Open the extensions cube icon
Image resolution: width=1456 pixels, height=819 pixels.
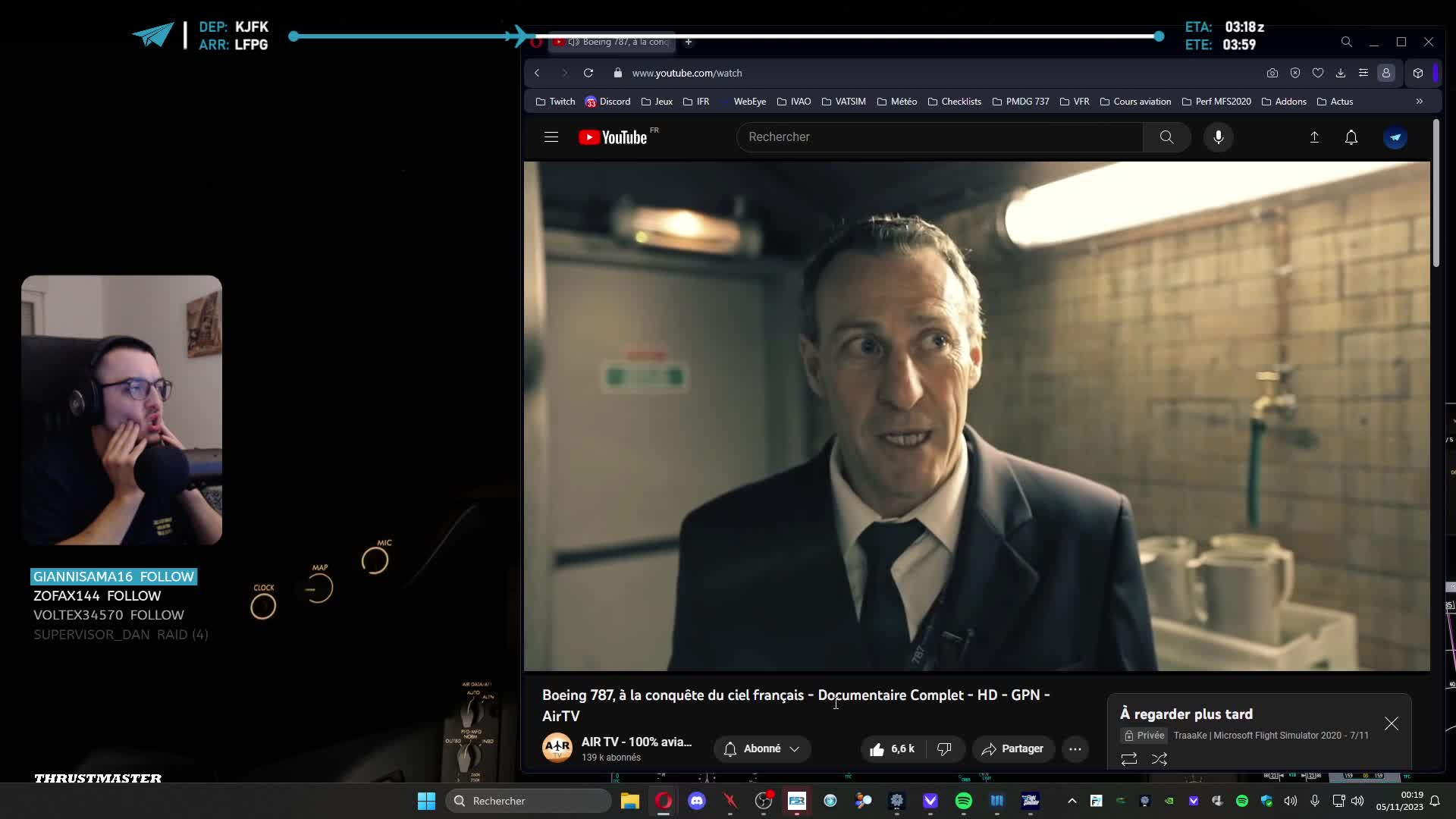1418,73
